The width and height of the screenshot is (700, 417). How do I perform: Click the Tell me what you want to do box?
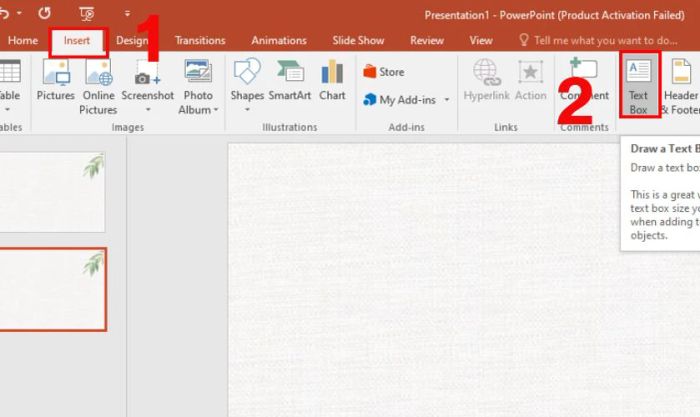[605, 41]
